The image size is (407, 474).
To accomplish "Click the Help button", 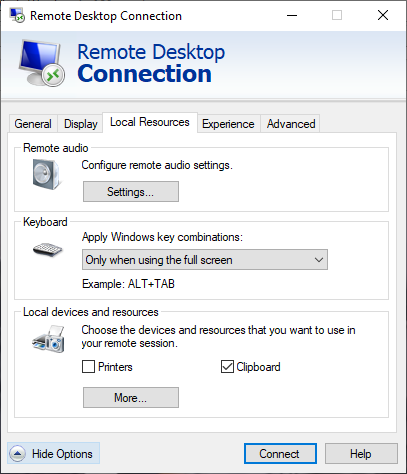I will point(361,454).
